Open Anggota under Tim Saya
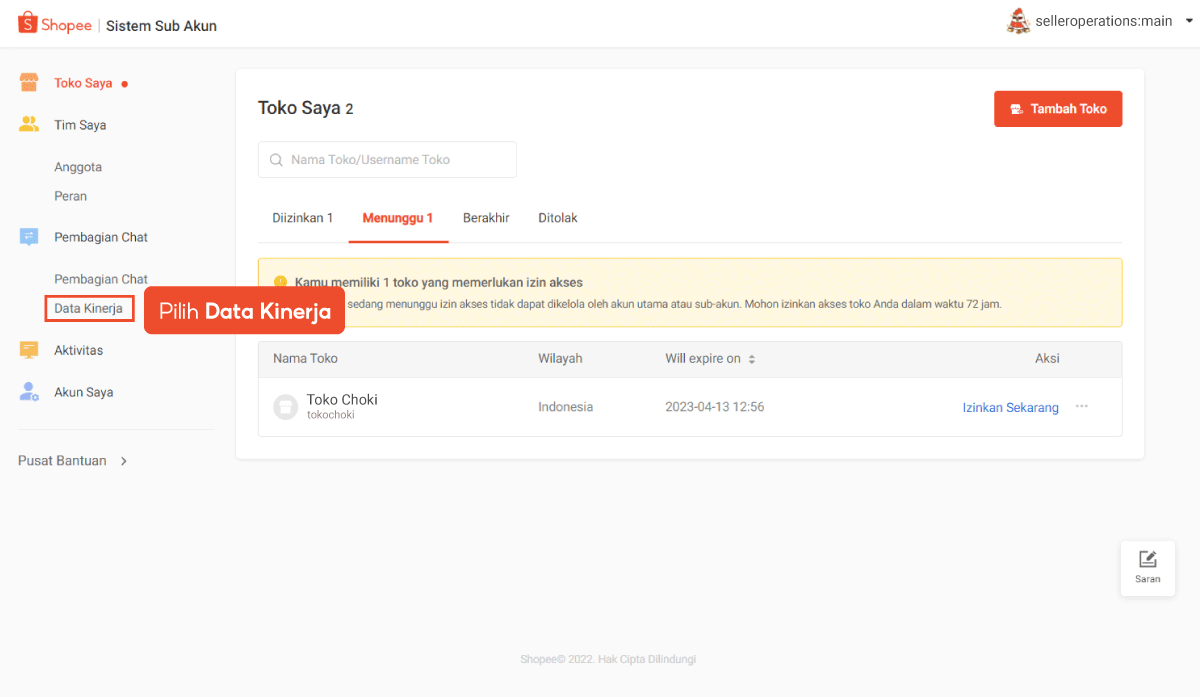Screen dimensions: 1200x697 pyautogui.click(x=78, y=167)
